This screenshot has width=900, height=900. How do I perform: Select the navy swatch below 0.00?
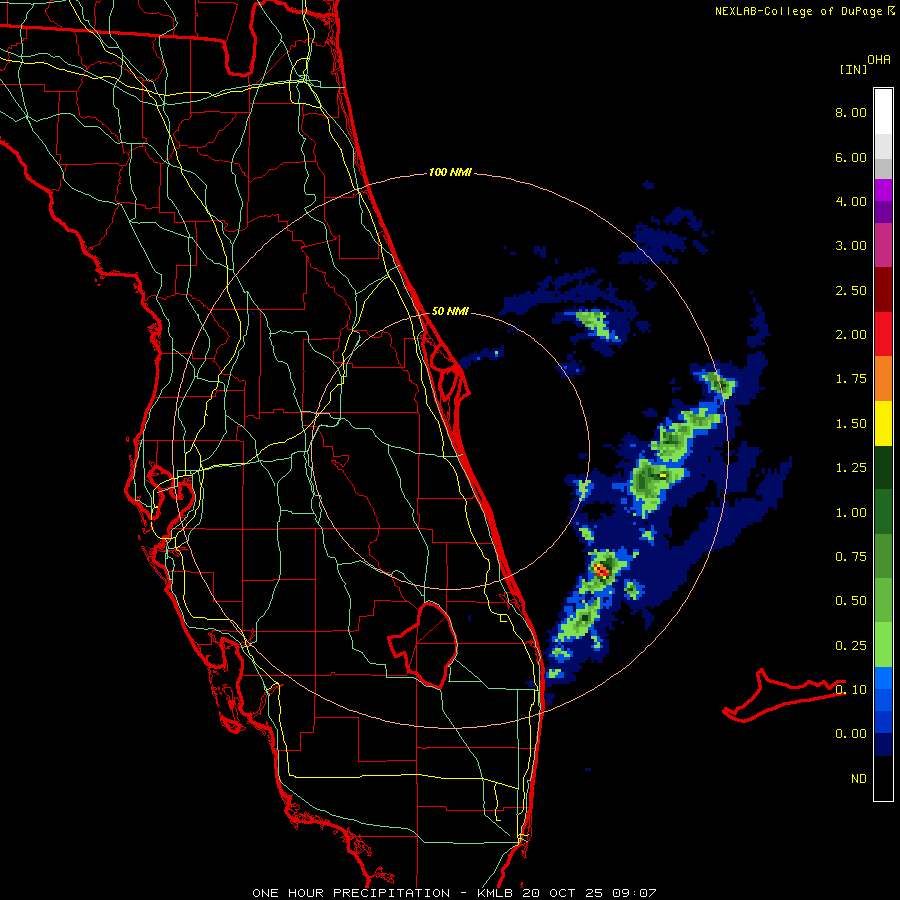(883, 745)
